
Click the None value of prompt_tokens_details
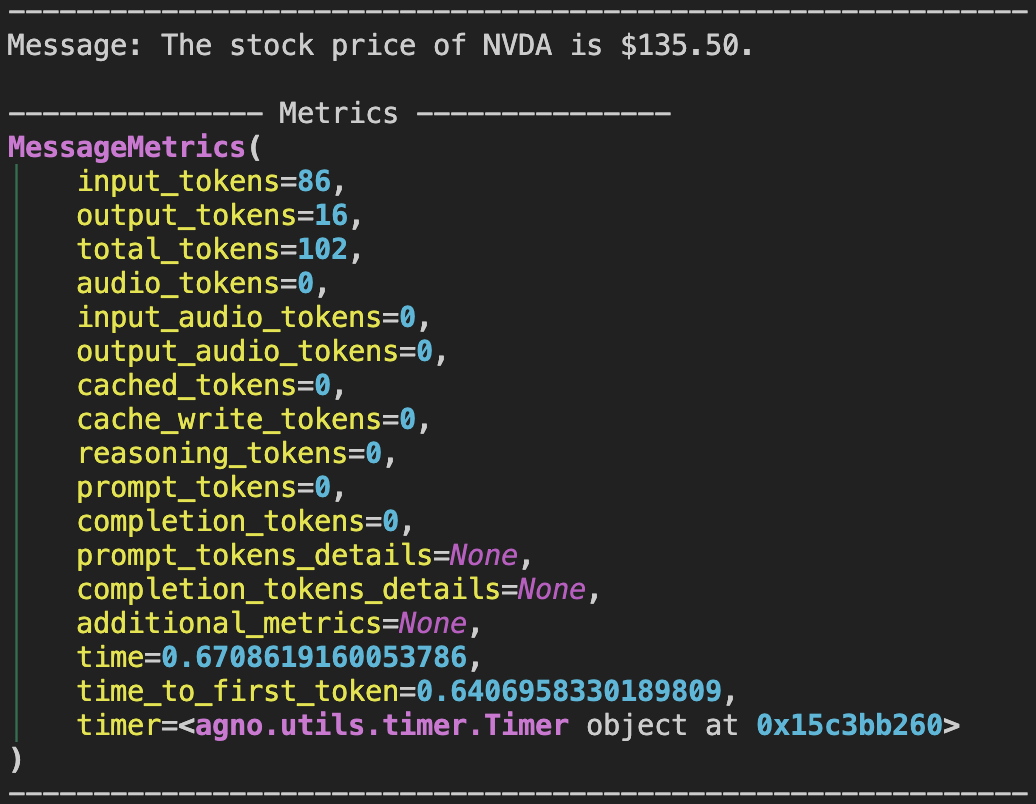(484, 556)
